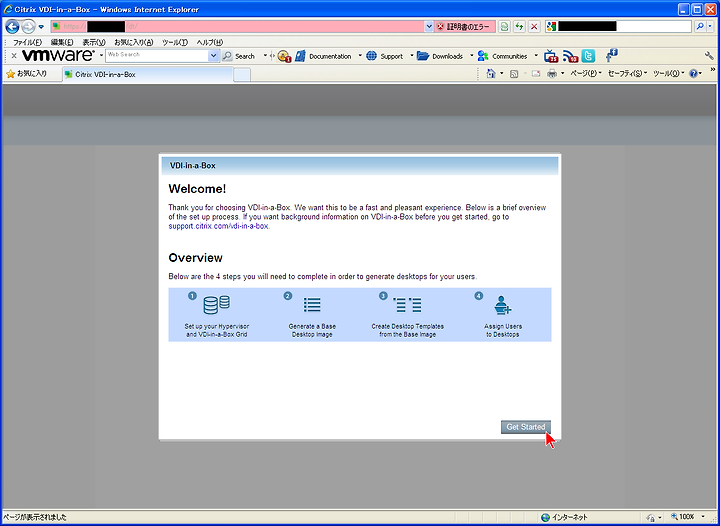The width and height of the screenshot is (720, 526).
Task: Open the ページ(P) command bar menu
Action: (585, 73)
